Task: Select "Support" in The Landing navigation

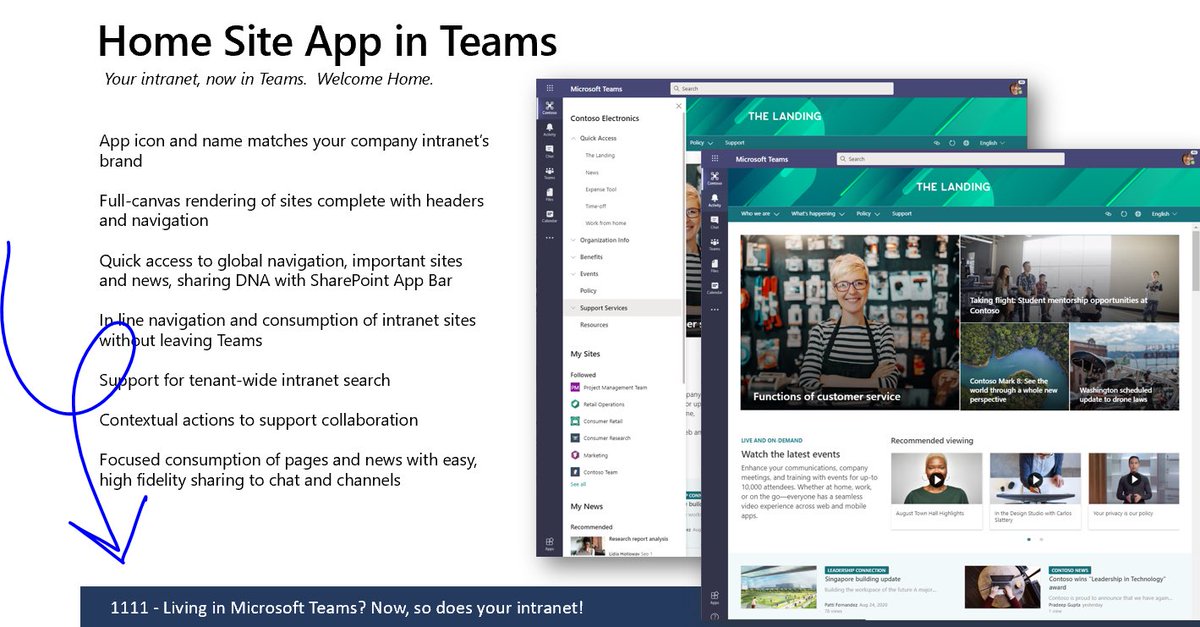Action: (902, 214)
